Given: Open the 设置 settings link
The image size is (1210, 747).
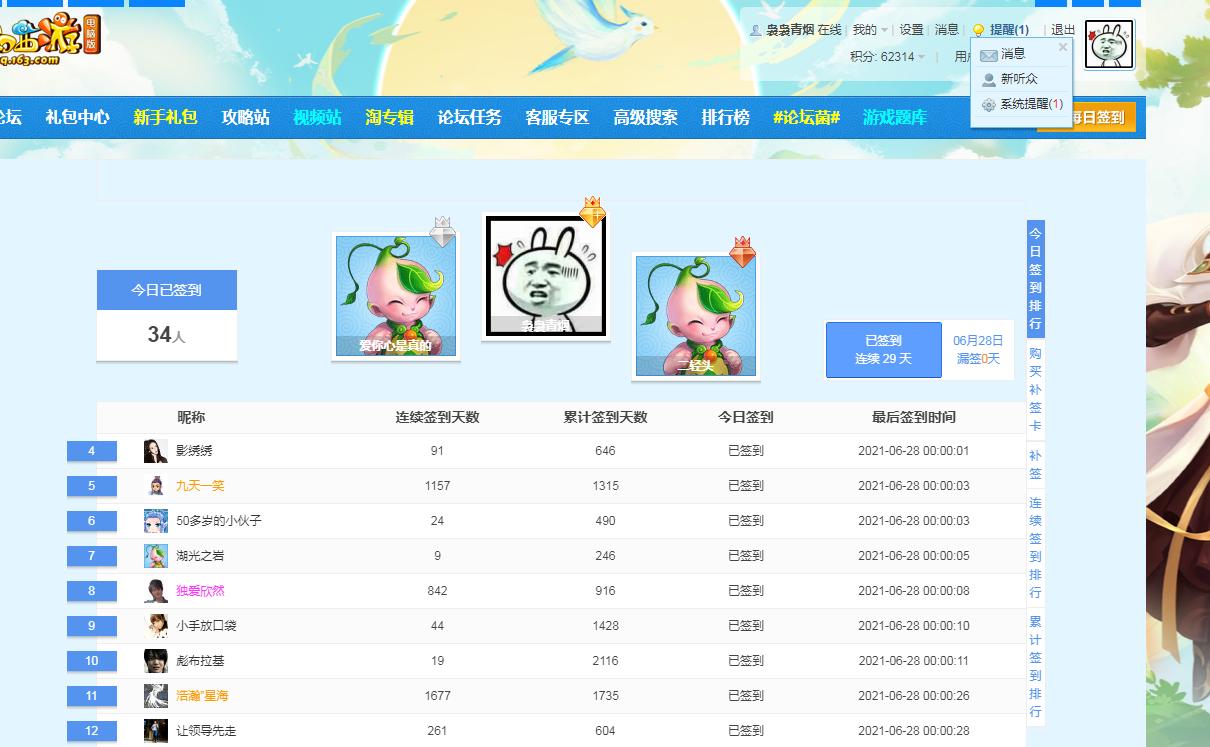Looking at the screenshot, I should (x=911, y=30).
